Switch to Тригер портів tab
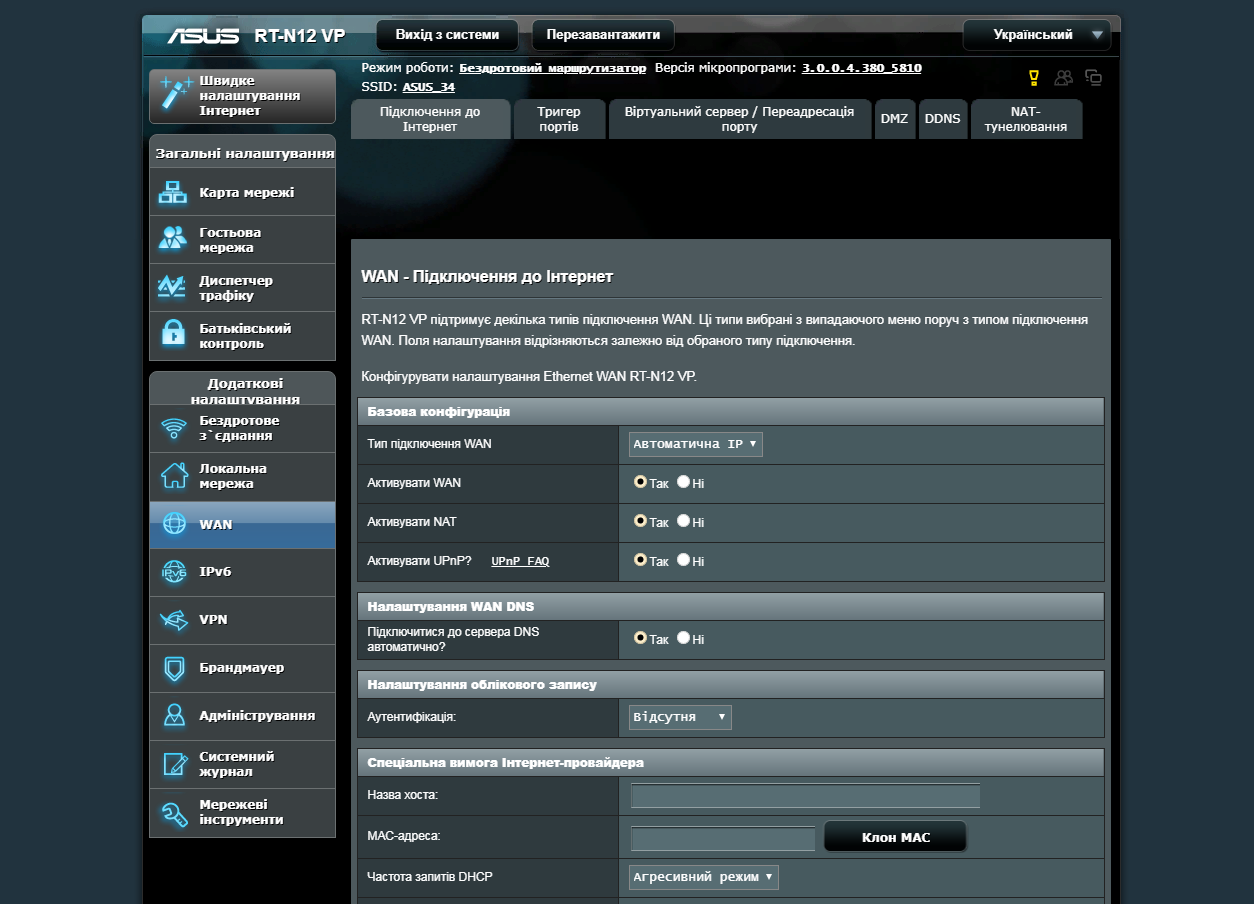 coord(559,119)
